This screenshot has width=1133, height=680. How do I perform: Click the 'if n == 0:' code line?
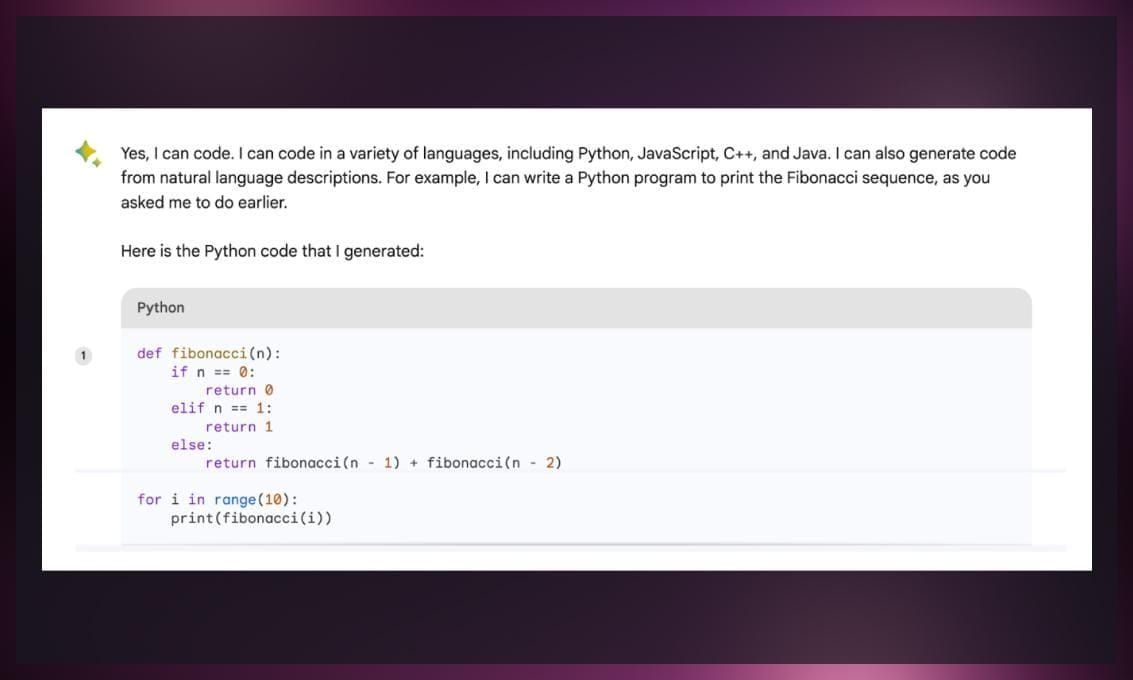pyautogui.click(x=213, y=371)
